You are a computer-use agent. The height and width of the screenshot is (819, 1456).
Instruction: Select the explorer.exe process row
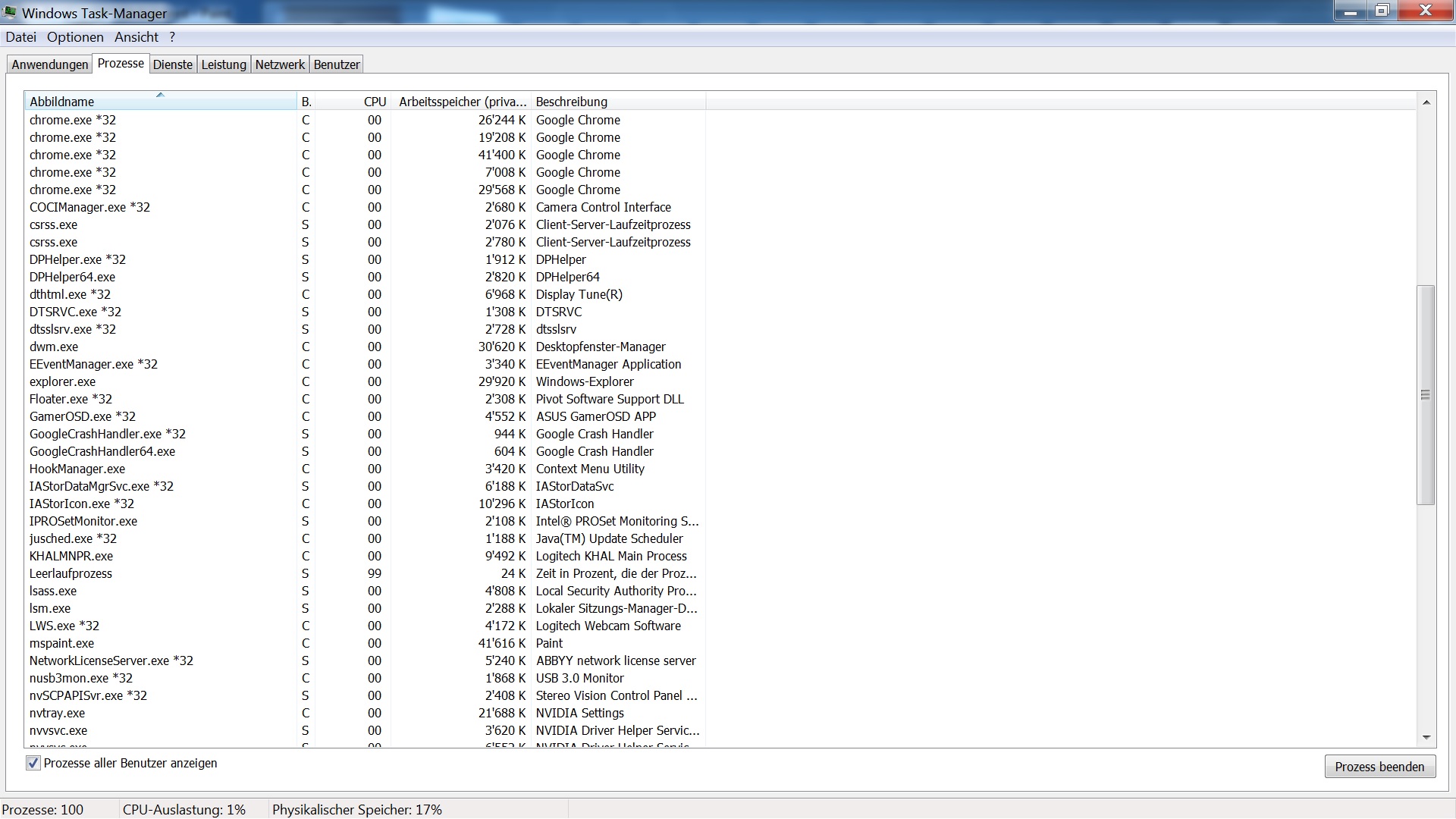(x=62, y=381)
